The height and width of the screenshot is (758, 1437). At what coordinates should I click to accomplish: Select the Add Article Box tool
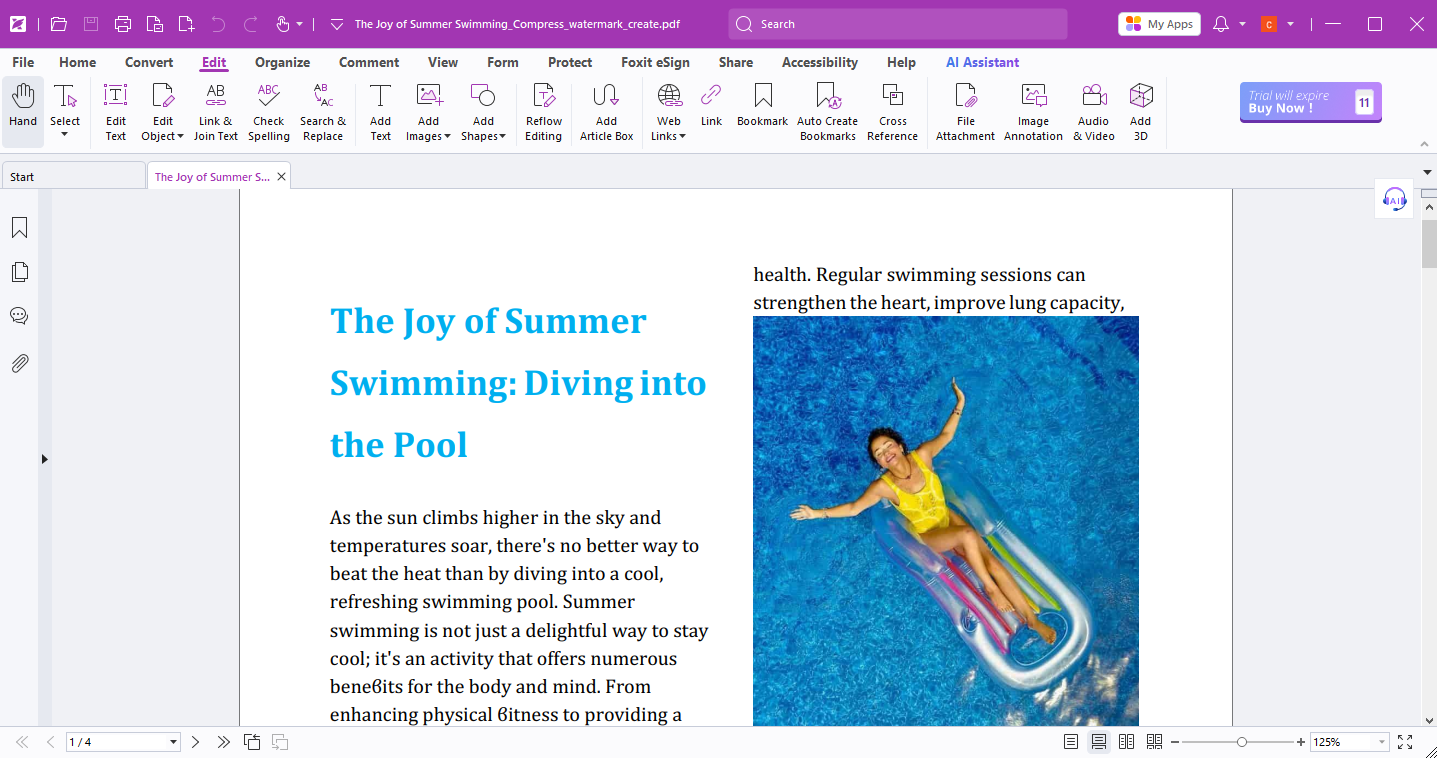[606, 111]
